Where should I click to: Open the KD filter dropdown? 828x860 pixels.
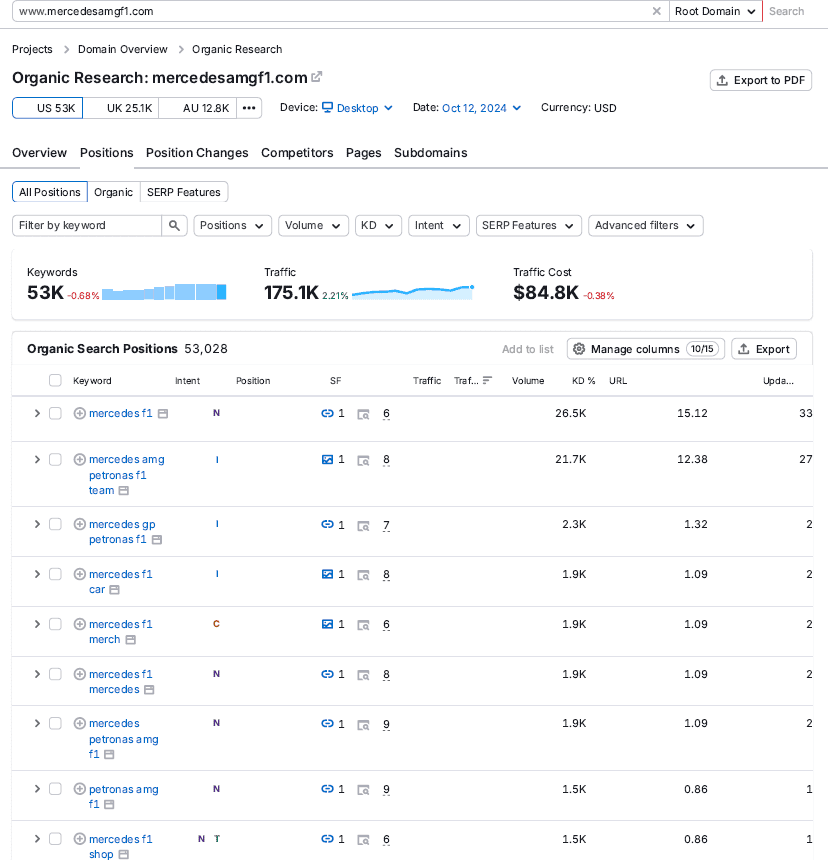(x=378, y=225)
